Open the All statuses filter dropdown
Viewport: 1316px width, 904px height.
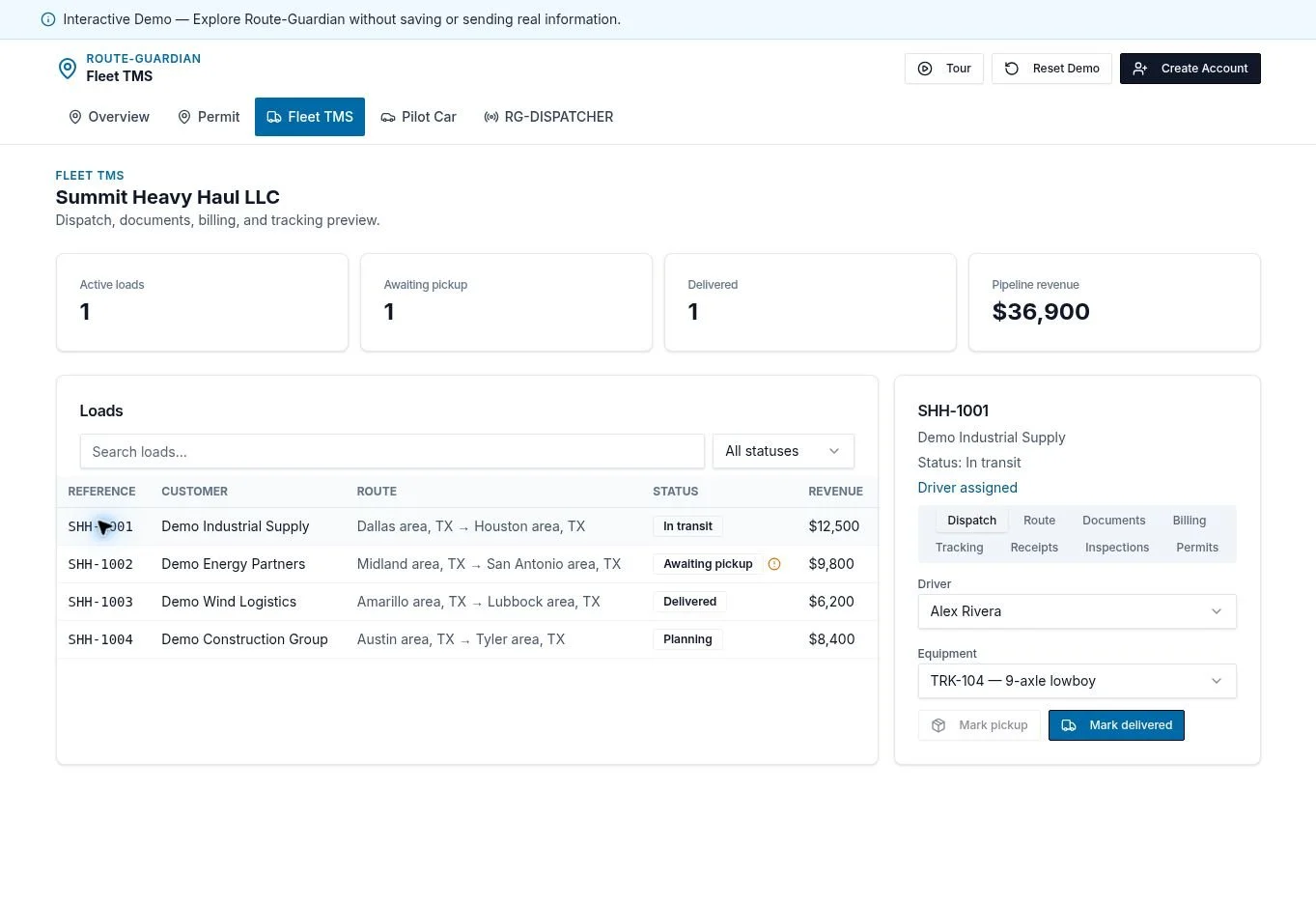783,451
